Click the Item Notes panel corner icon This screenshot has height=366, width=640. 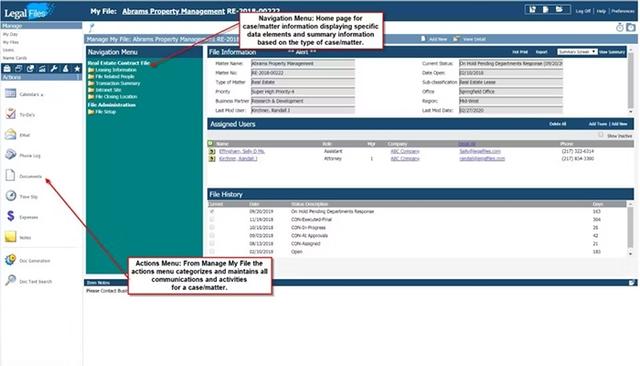[x=632, y=282]
